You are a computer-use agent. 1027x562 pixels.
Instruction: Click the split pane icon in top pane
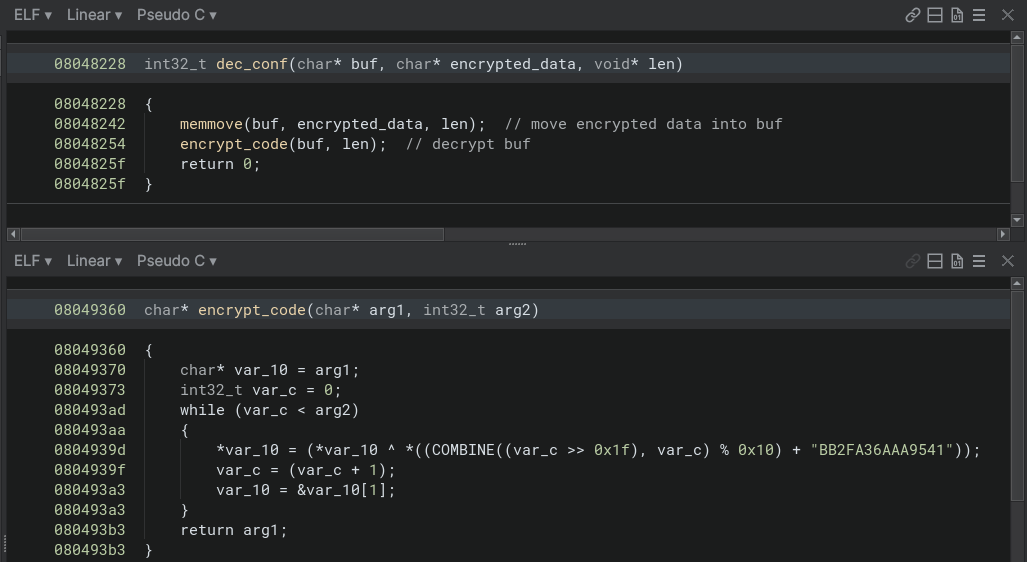click(935, 15)
